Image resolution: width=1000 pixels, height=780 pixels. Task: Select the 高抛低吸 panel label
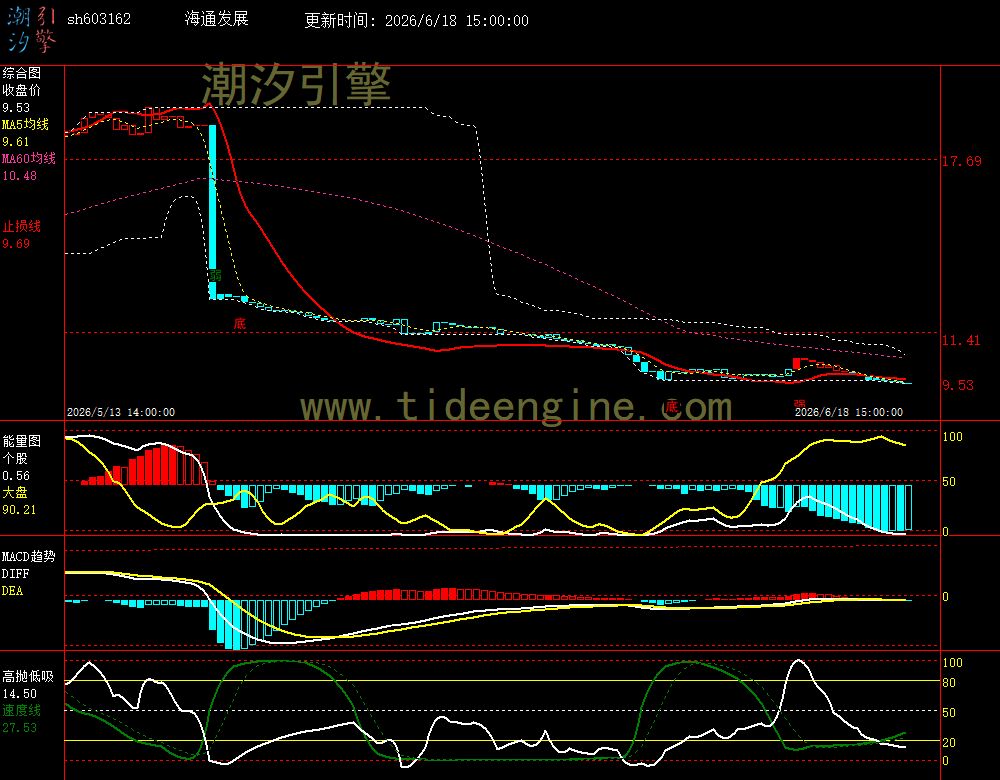(29, 676)
